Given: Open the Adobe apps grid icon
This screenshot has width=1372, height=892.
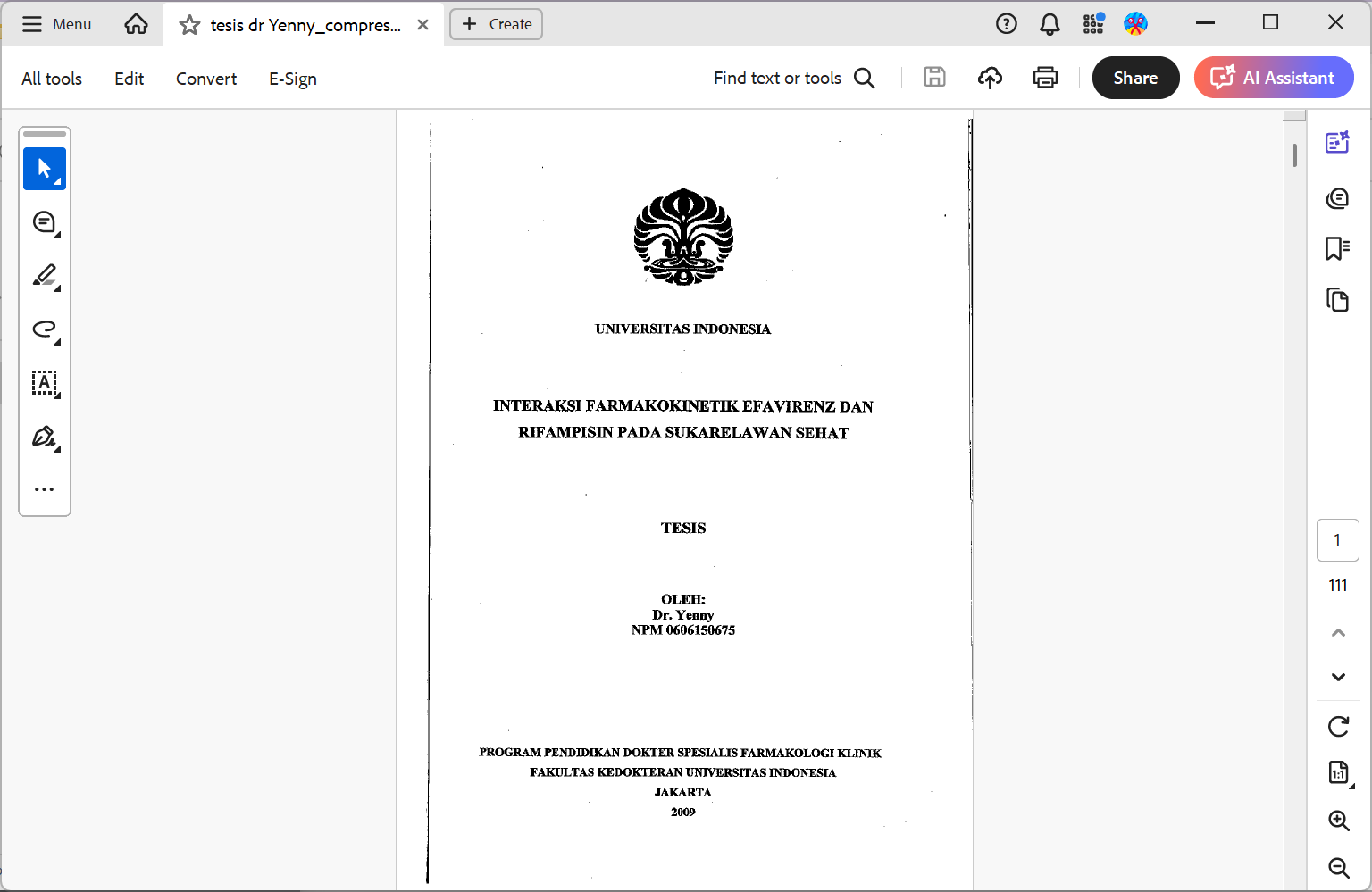Looking at the screenshot, I should [1093, 24].
